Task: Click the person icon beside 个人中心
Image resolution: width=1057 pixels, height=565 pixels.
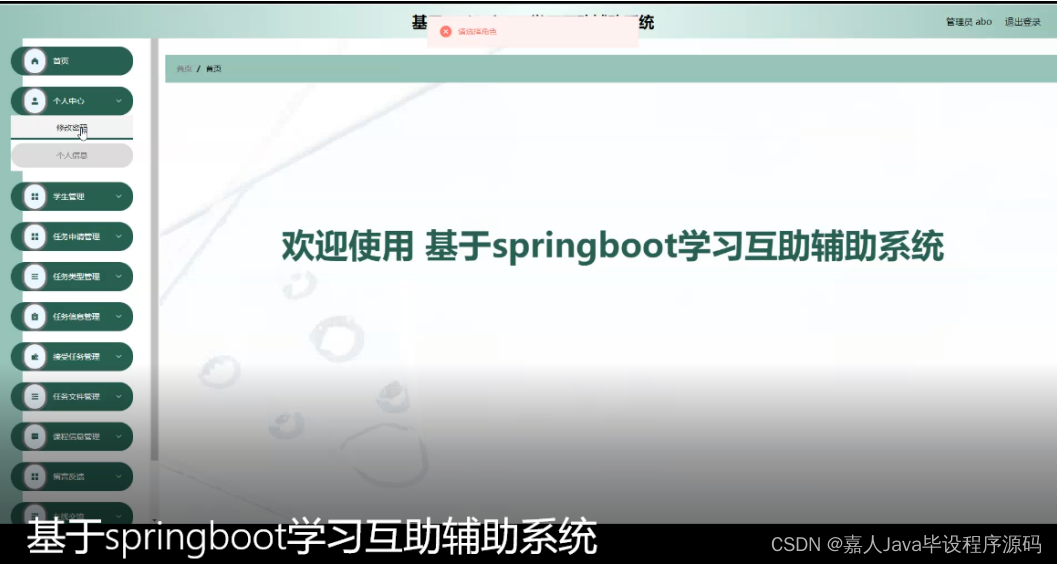Action: click(35, 101)
